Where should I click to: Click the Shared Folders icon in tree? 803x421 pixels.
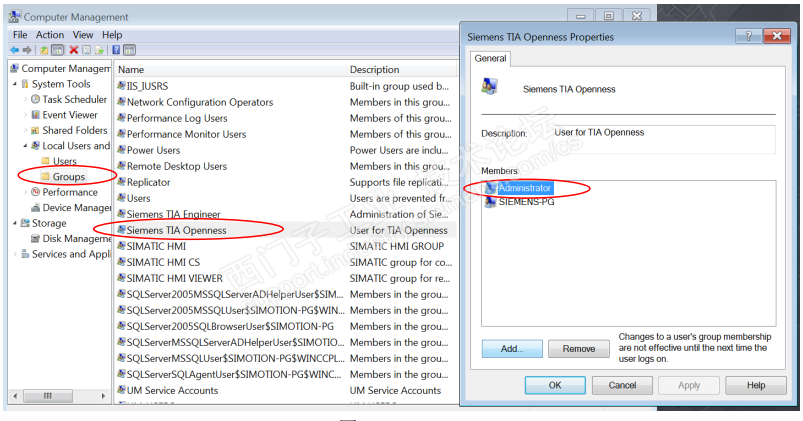click(35, 130)
